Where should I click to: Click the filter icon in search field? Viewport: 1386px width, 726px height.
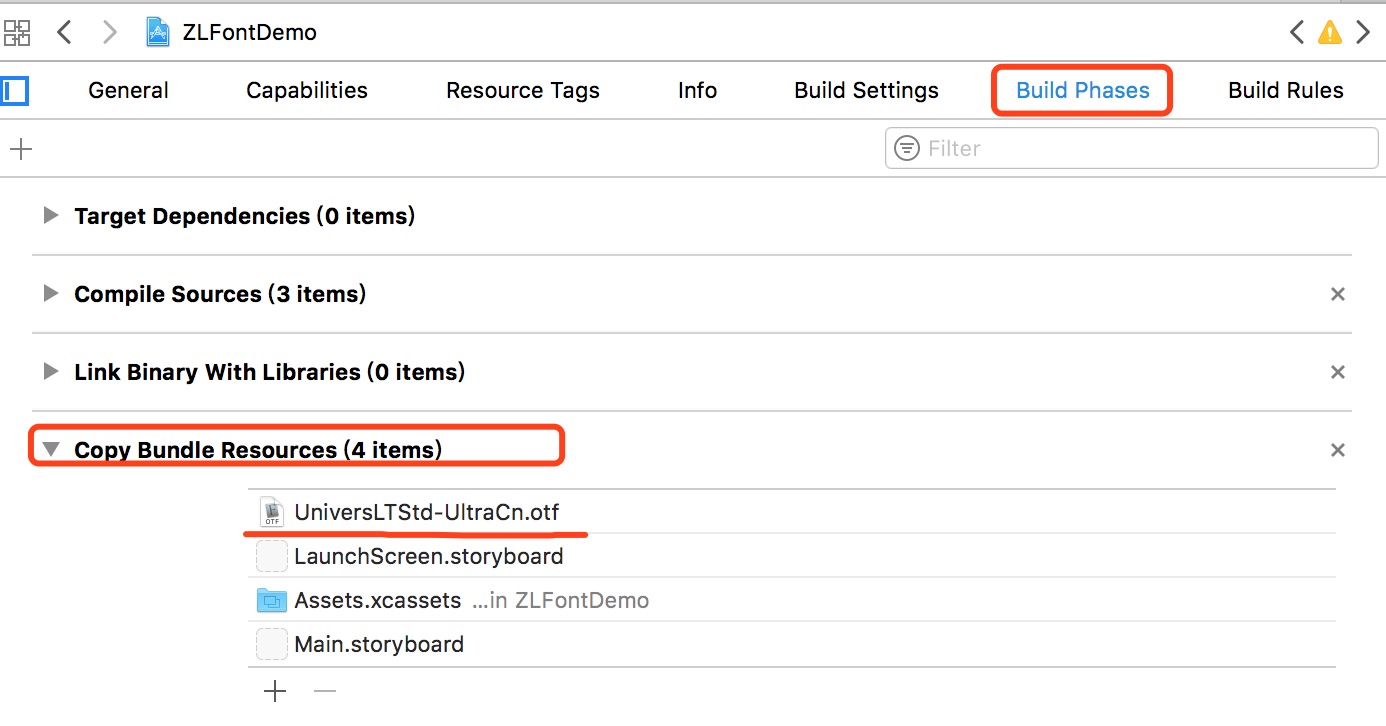pyautogui.click(x=907, y=149)
